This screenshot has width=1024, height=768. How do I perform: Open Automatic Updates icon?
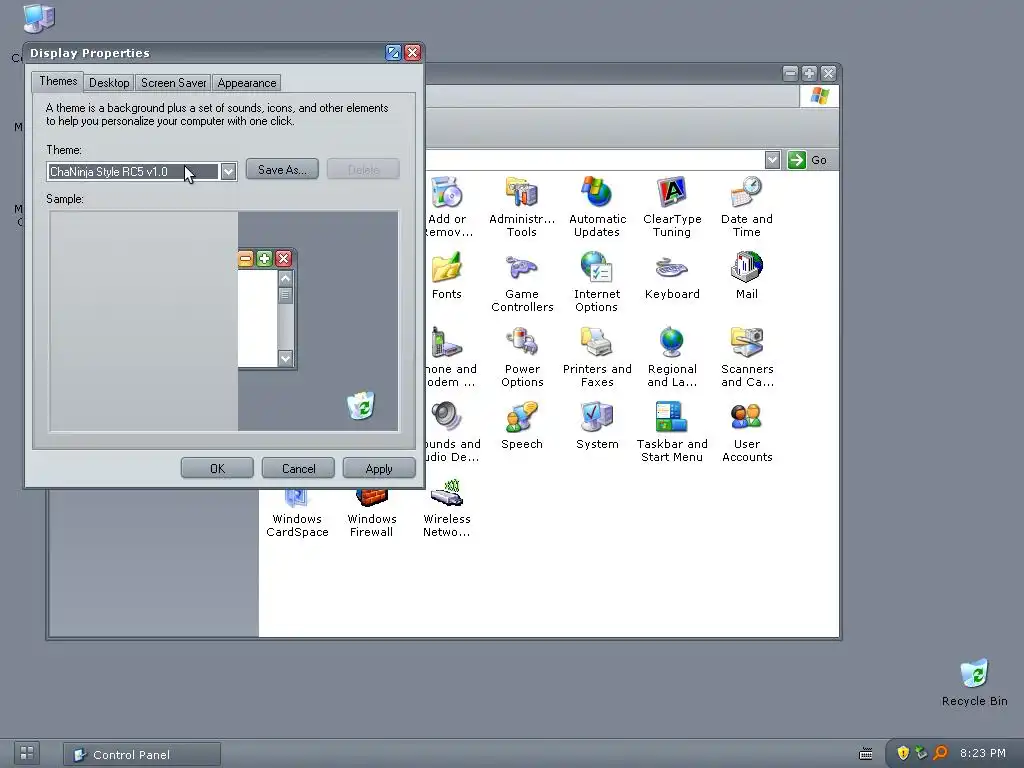tap(597, 193)
